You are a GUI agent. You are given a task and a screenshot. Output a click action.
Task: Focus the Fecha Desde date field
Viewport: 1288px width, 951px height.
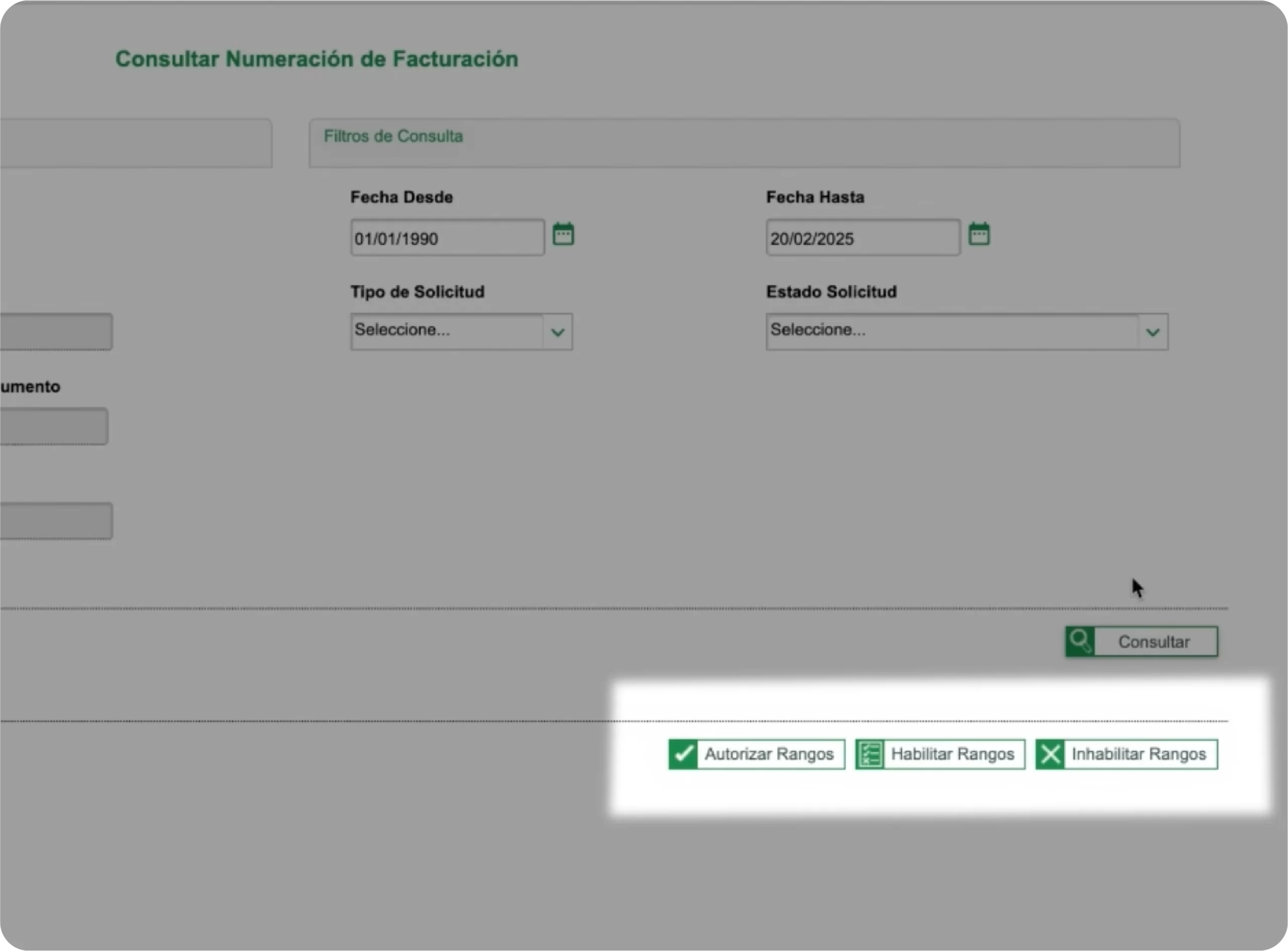point(447,237)
